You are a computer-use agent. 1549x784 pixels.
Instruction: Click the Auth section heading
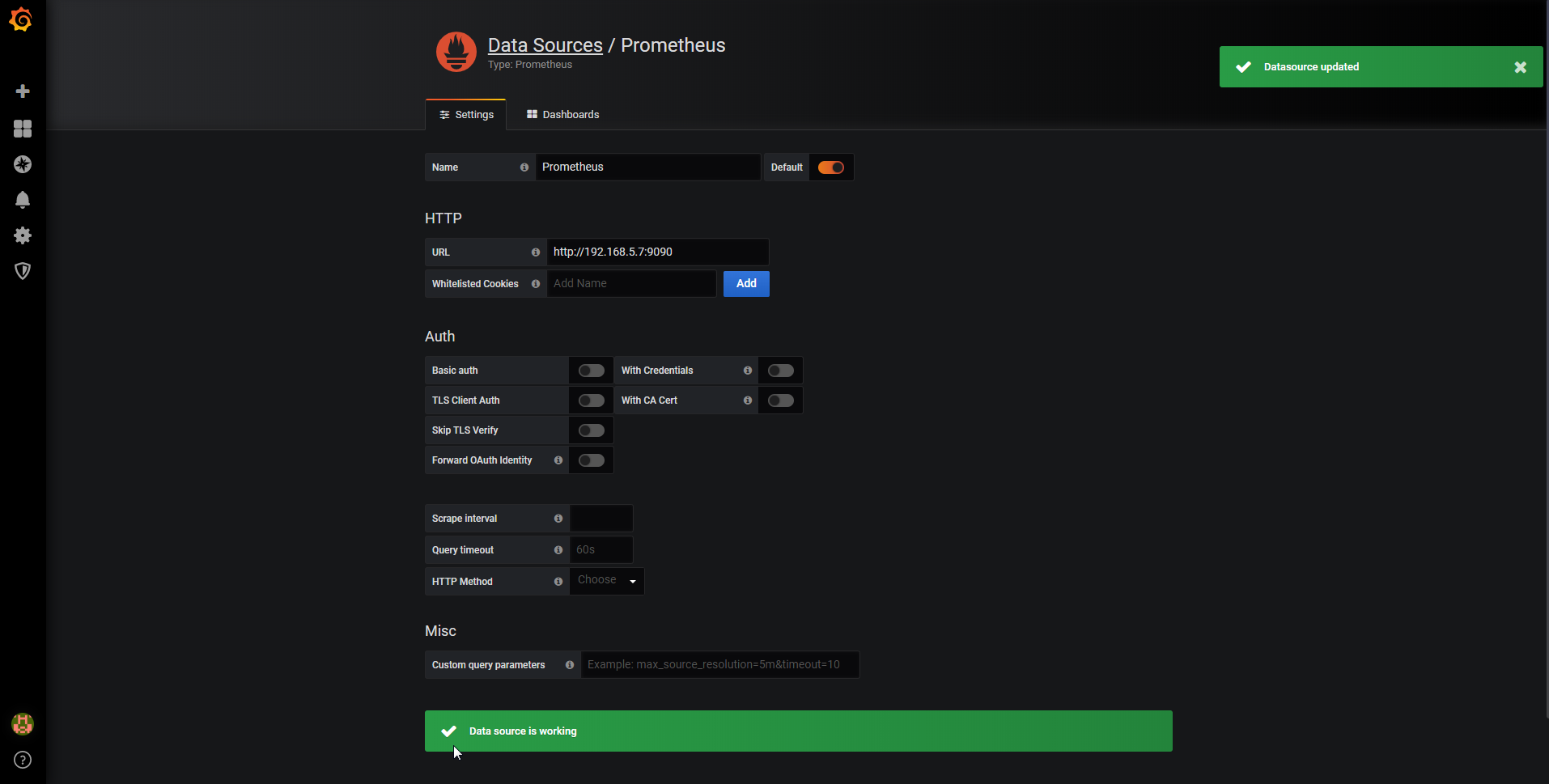(x=440, y=337)
